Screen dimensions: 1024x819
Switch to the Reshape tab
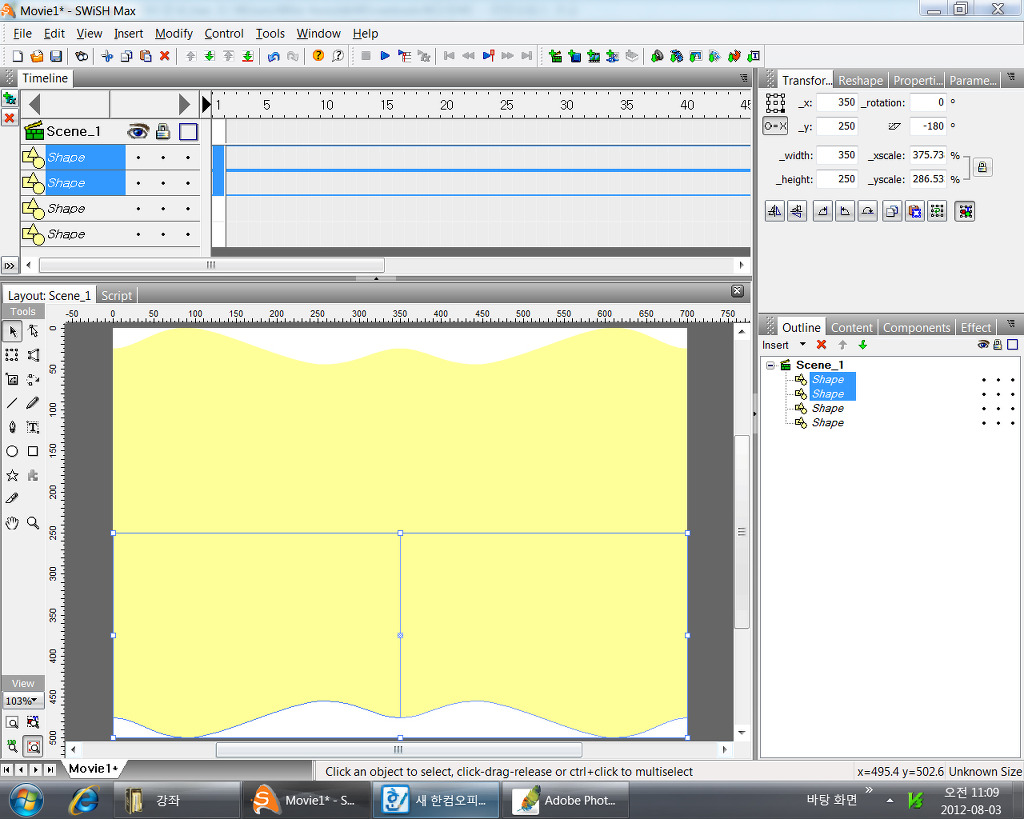point(860,80)
